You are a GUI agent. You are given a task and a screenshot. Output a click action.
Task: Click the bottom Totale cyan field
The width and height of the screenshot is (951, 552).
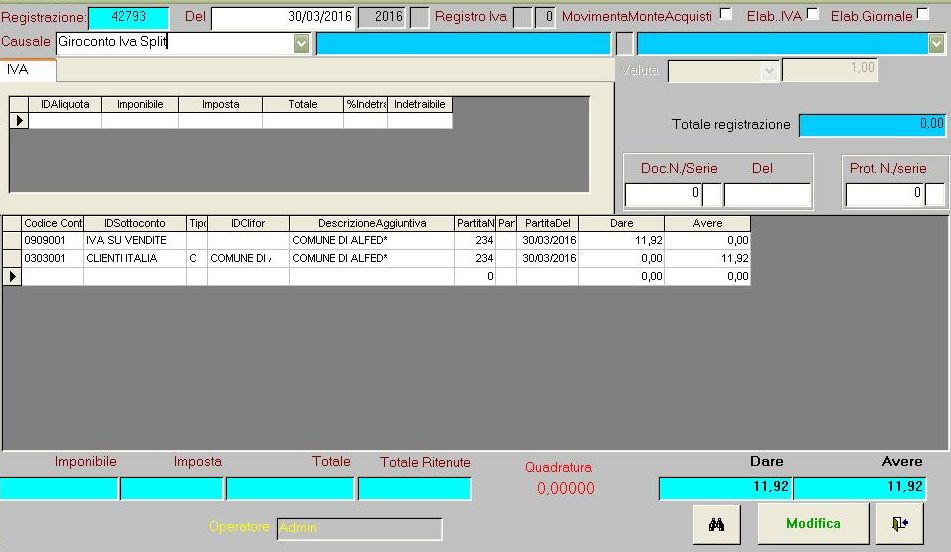(290, 489)
